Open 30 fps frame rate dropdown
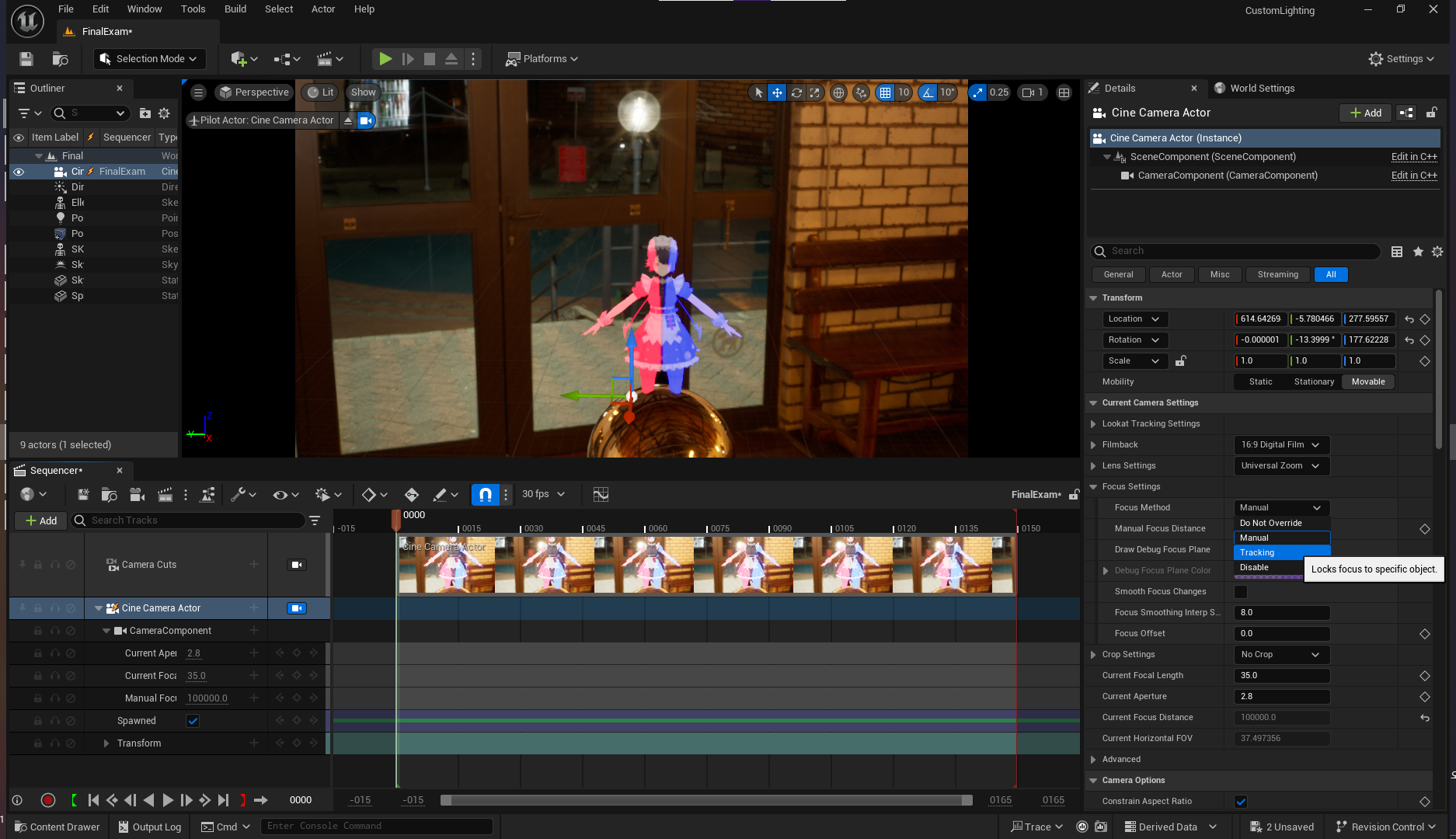The width and height of the screenshot is (1456, 839). click(x=543, y=495)
